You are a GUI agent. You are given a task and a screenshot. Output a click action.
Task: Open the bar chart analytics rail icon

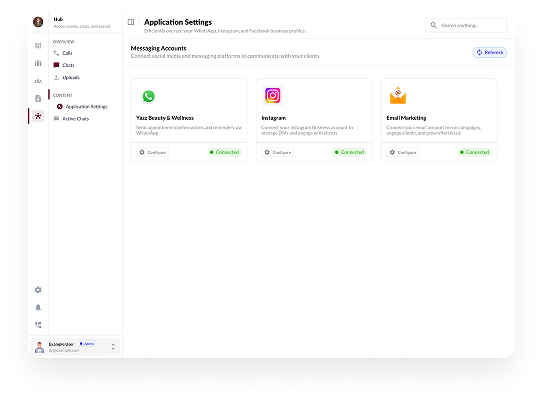[38, 63]
